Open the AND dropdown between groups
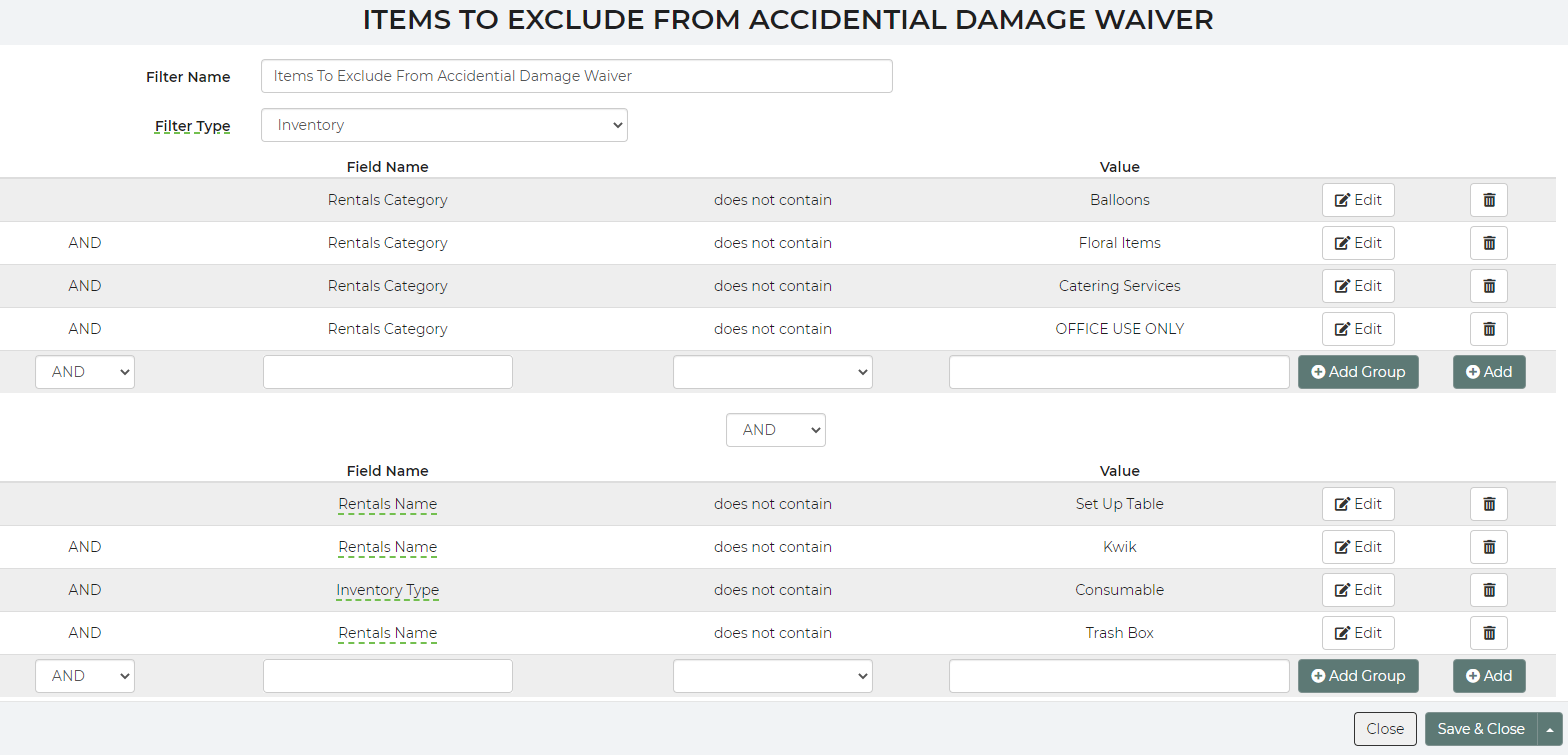Viewport: 1568px width, 755px height. tap(776, 430)
